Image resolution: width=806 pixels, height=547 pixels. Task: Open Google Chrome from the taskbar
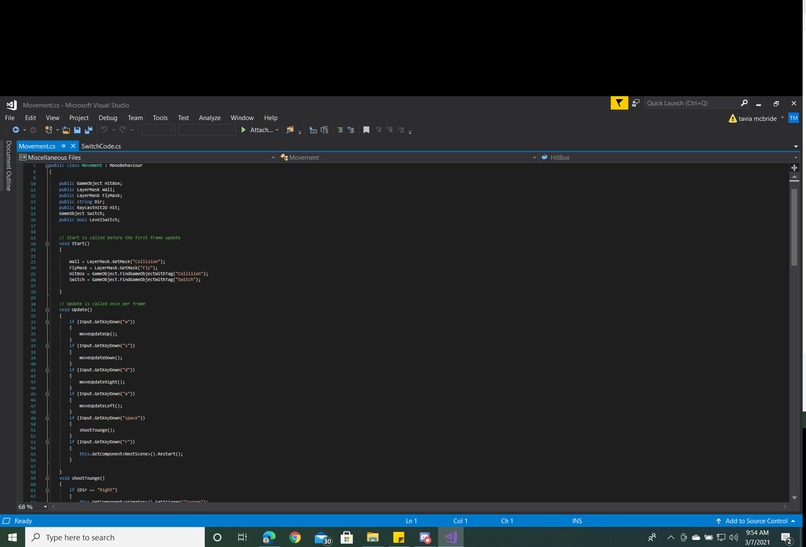(295, 537)
